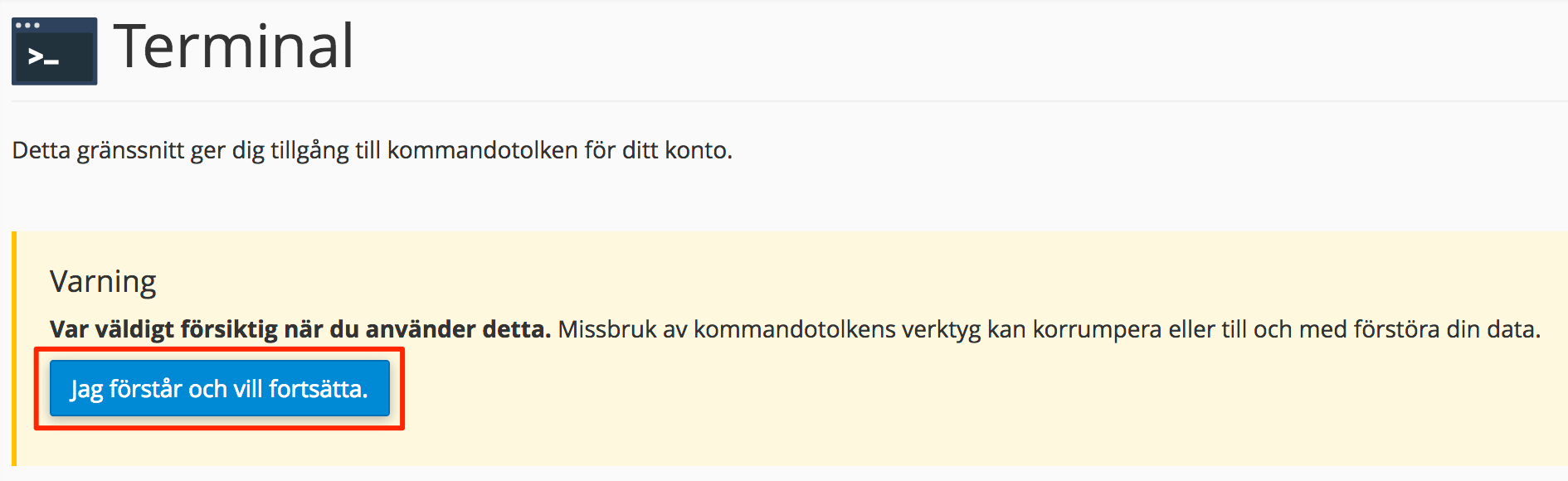Click the prompt symbol inside Terminal icon

click(43, 57)
